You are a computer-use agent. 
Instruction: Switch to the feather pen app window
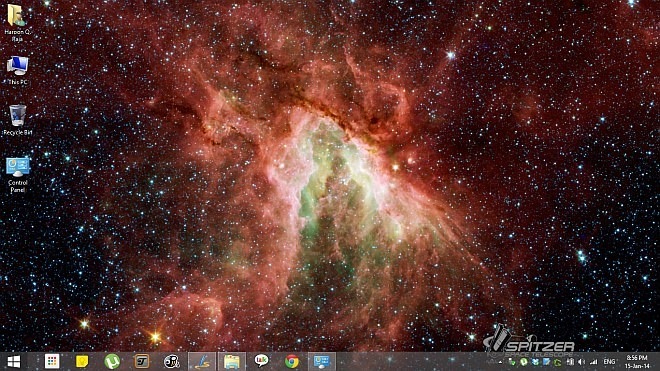[x=202, y=361]
